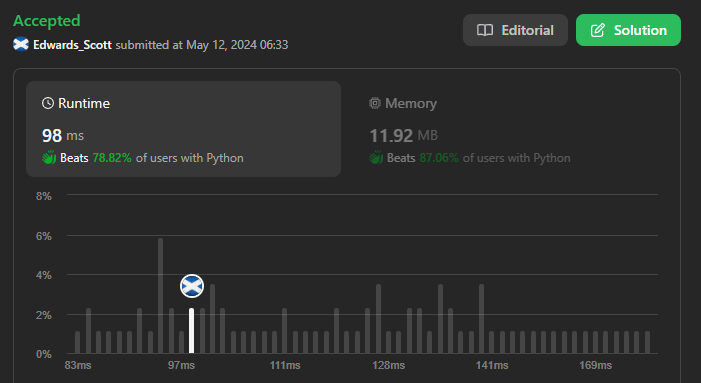Viewport: 701px width, 383px height.
Task: Click the '6%' y-axis label
Action: 44,236
